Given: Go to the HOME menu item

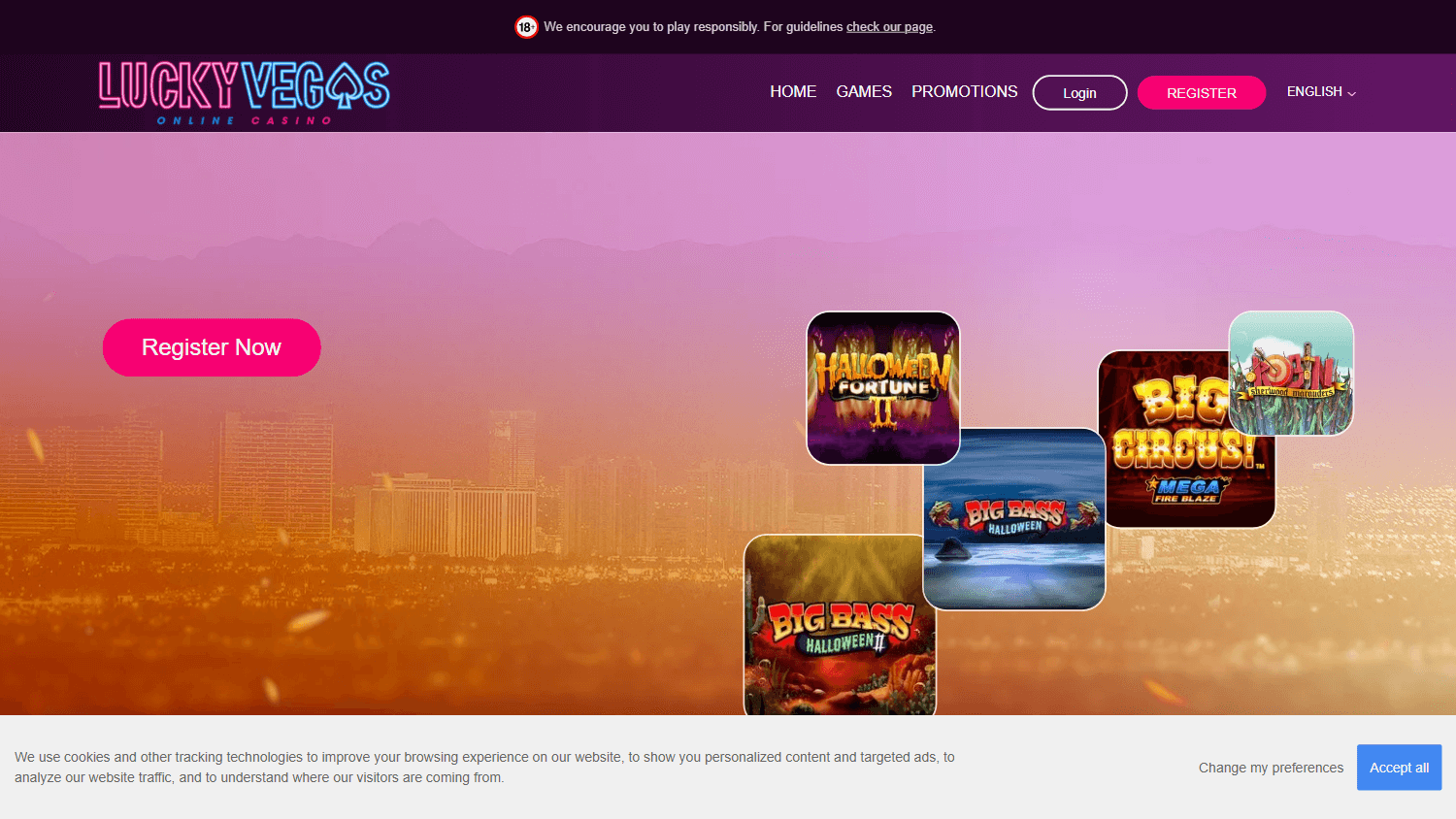Looking at the screenshot, I should pyautogui.click(x=793, y=91).
